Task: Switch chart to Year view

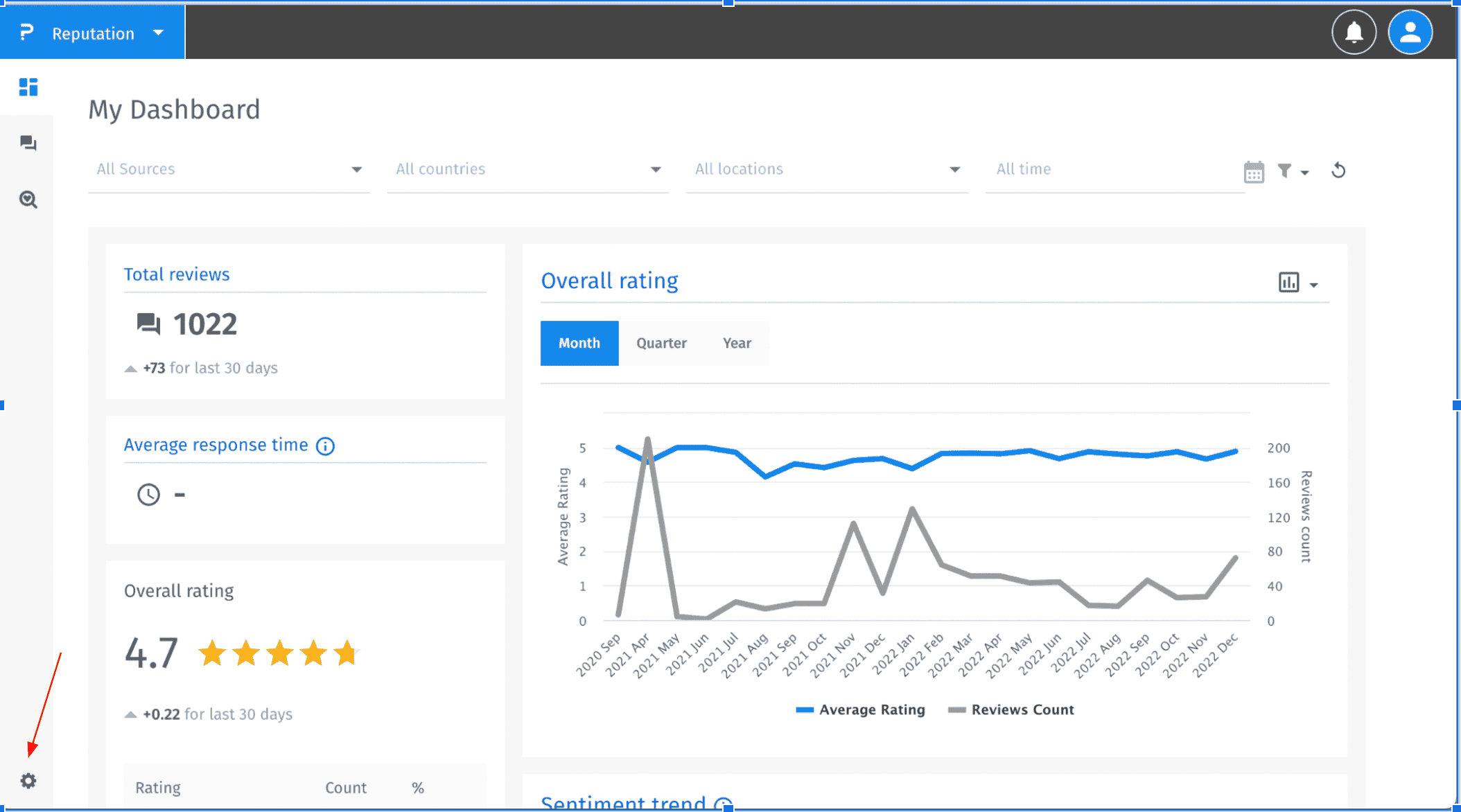Action: 737,344
